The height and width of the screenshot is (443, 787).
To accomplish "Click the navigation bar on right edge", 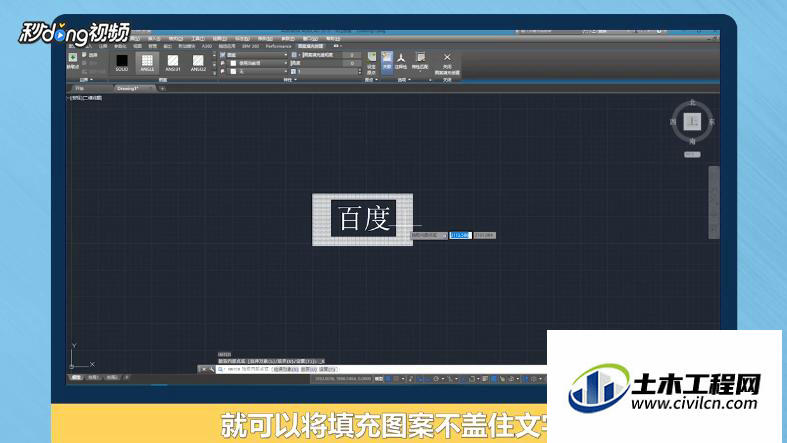I will (x=713, y=202).
